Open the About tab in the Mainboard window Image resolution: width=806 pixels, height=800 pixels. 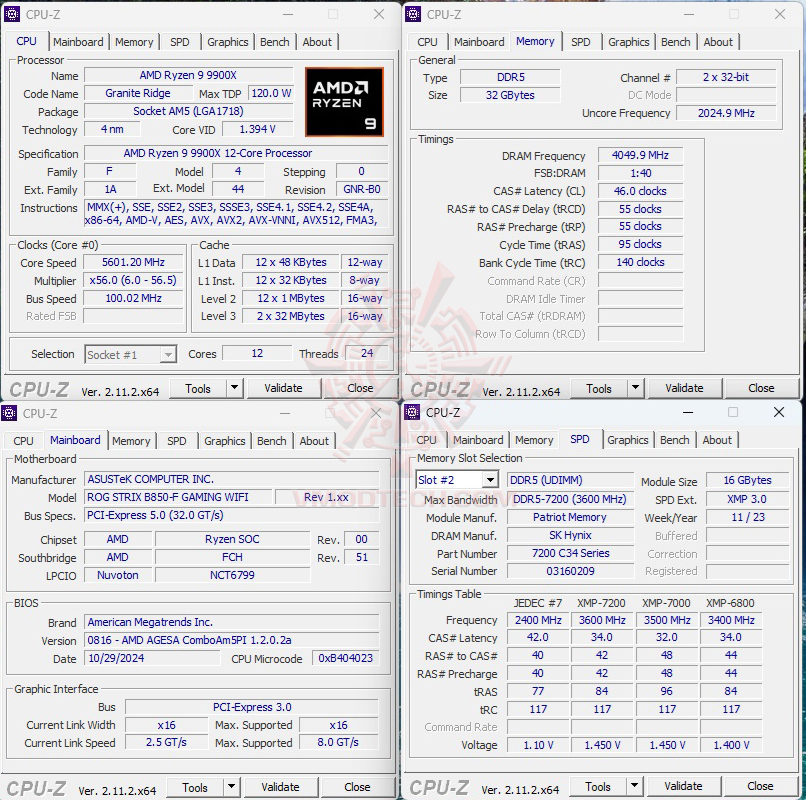pos(314,440)
